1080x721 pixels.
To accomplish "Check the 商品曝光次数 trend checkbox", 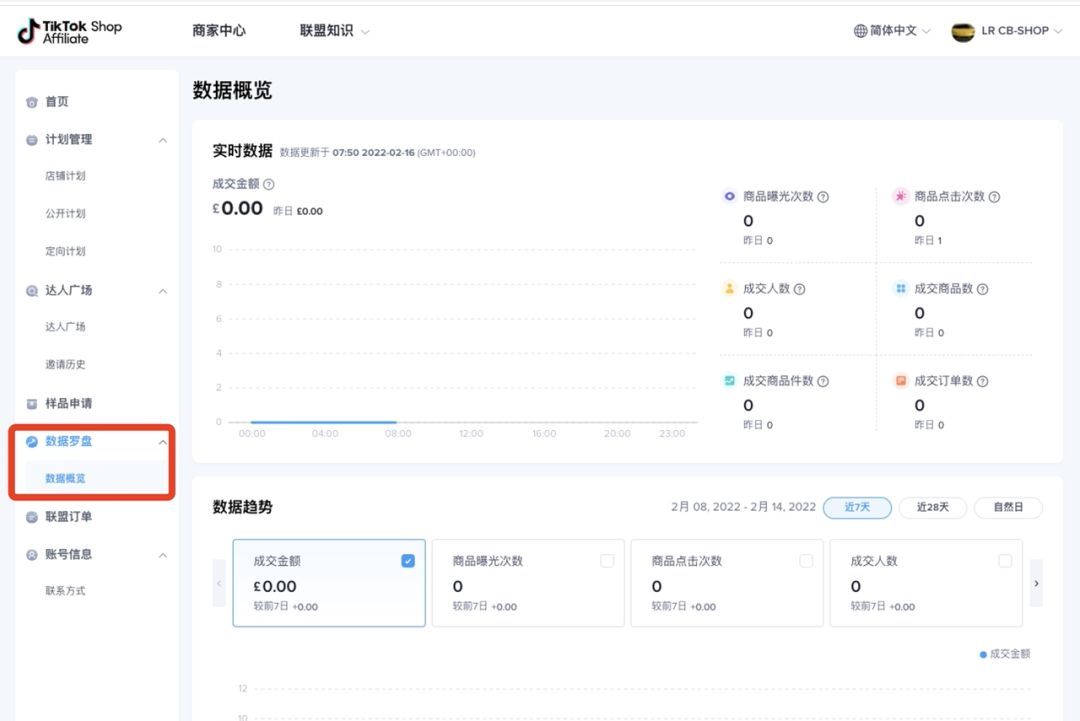I will click(607, 561).
